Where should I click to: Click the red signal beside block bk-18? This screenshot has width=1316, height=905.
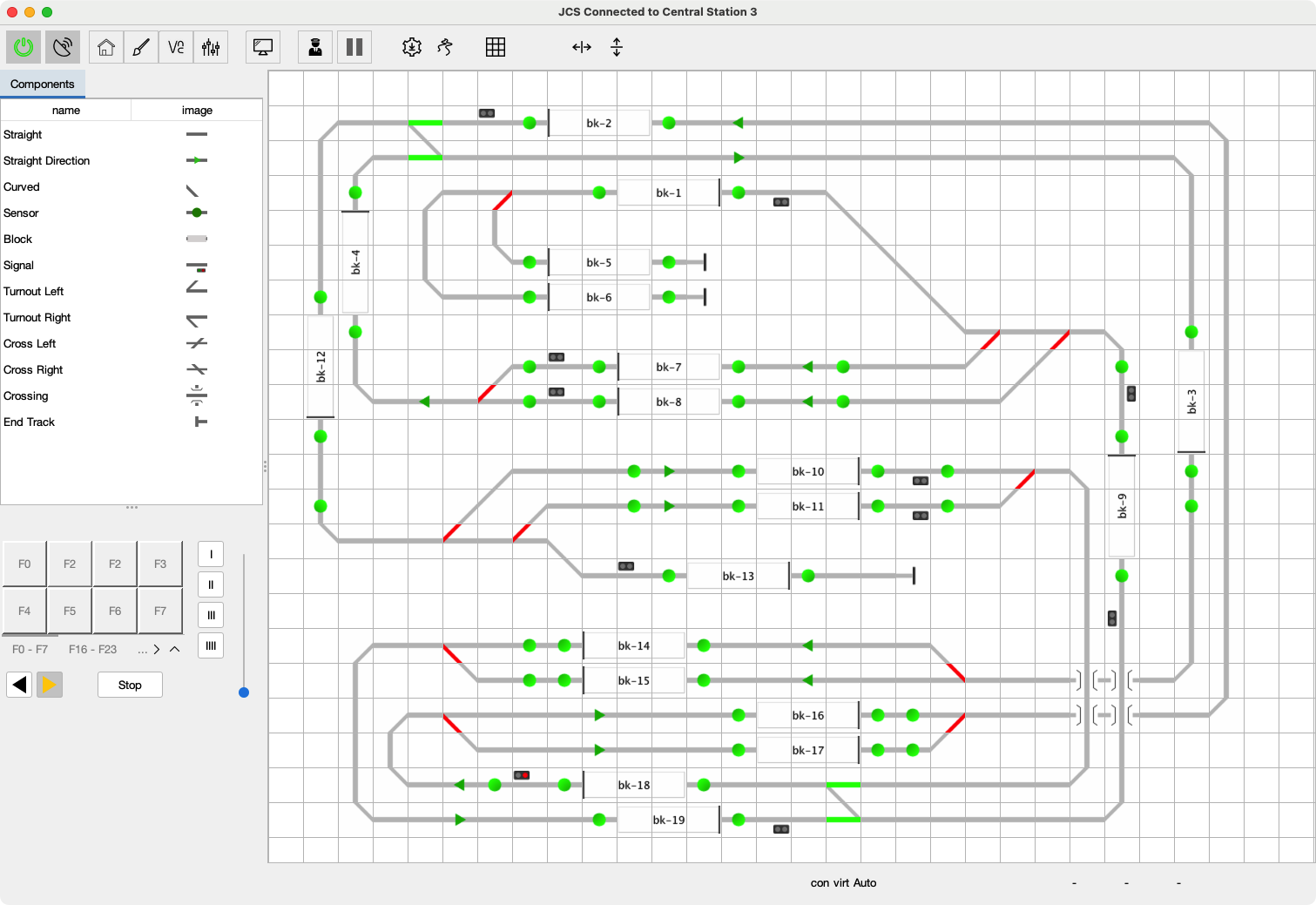(522, 775)
